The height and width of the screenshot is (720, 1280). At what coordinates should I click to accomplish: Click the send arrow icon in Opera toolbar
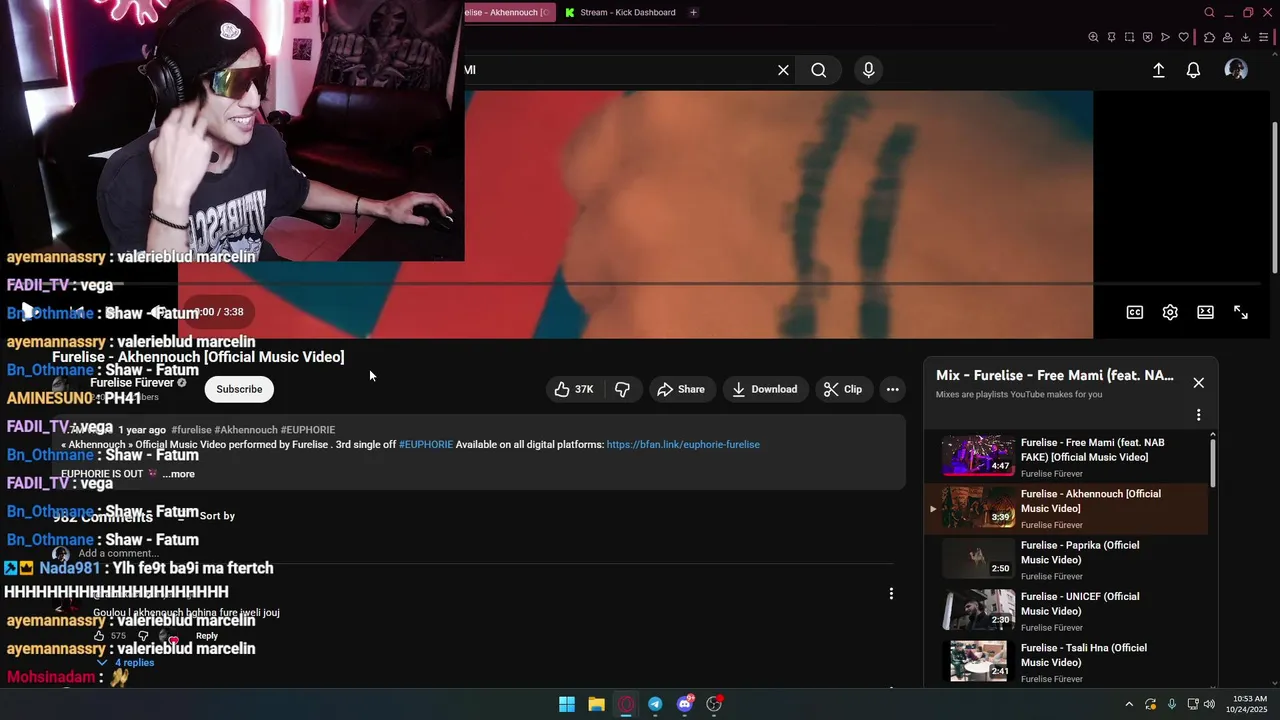tap(1165, 37)
